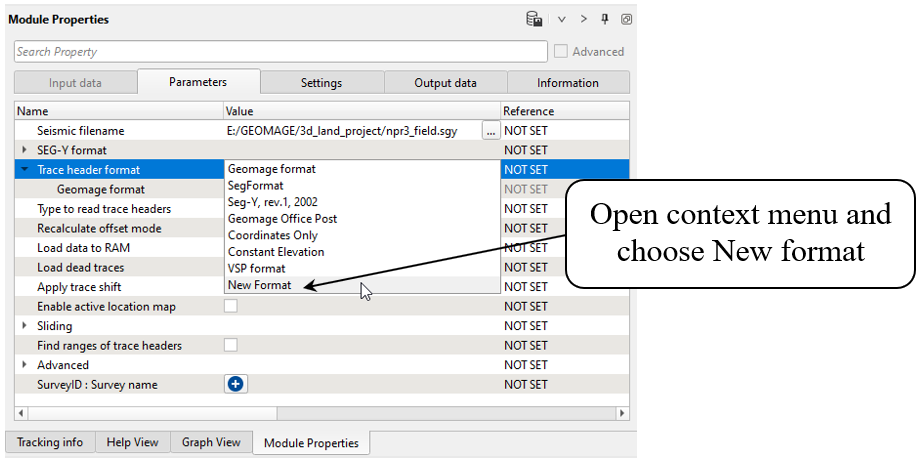Enable the active location map checkbox
This screenshot has height=459, width=919.
click(231, 306)
